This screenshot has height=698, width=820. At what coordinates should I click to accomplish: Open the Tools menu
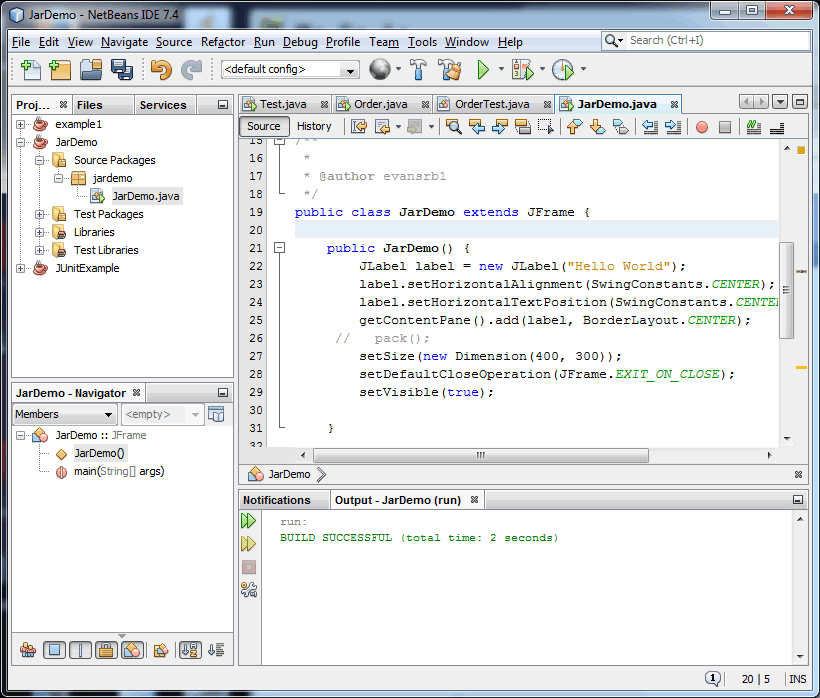[x=422, y=42]
